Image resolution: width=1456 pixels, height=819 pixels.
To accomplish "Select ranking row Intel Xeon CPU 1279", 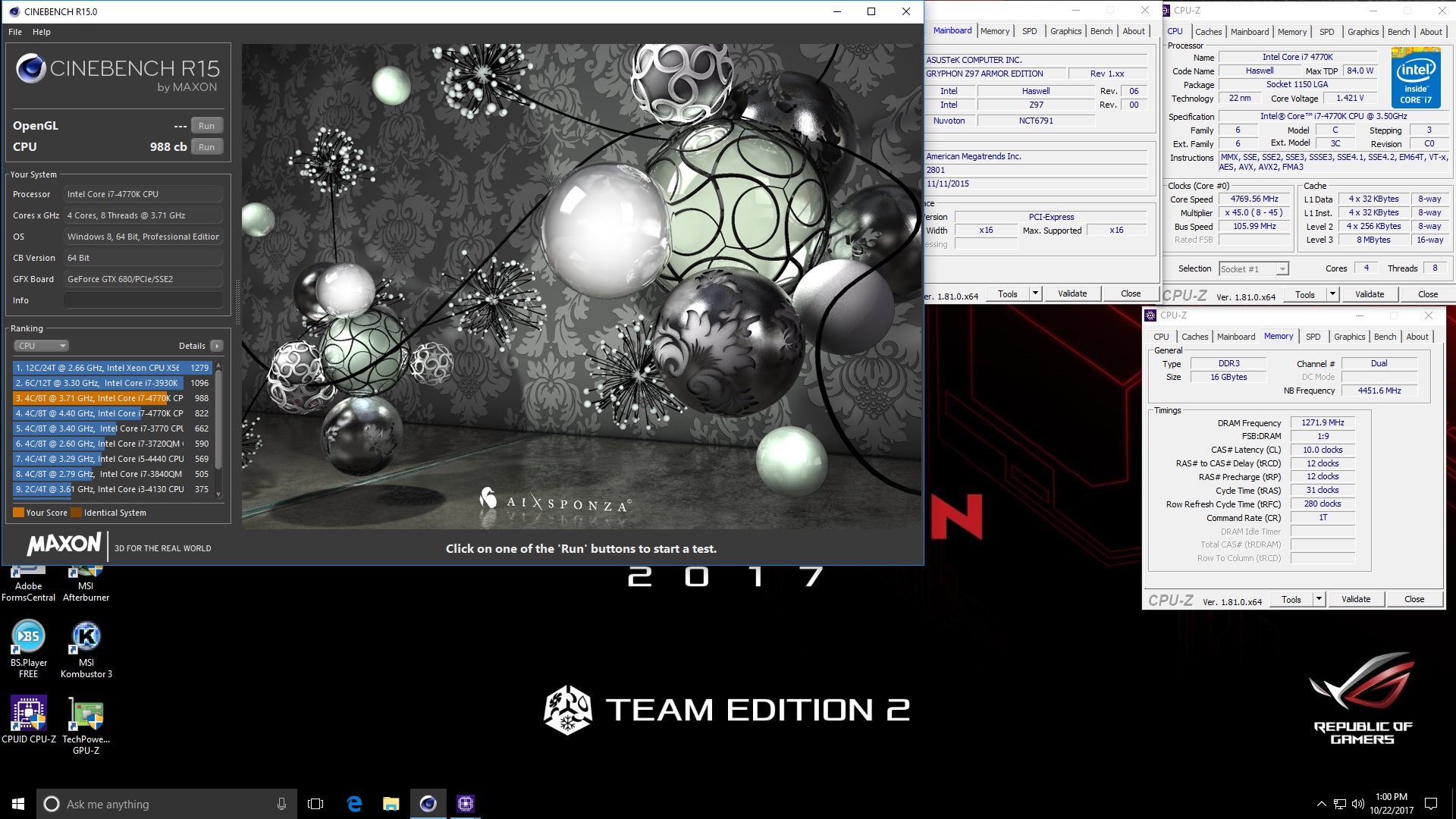I will tap(111, 368).
